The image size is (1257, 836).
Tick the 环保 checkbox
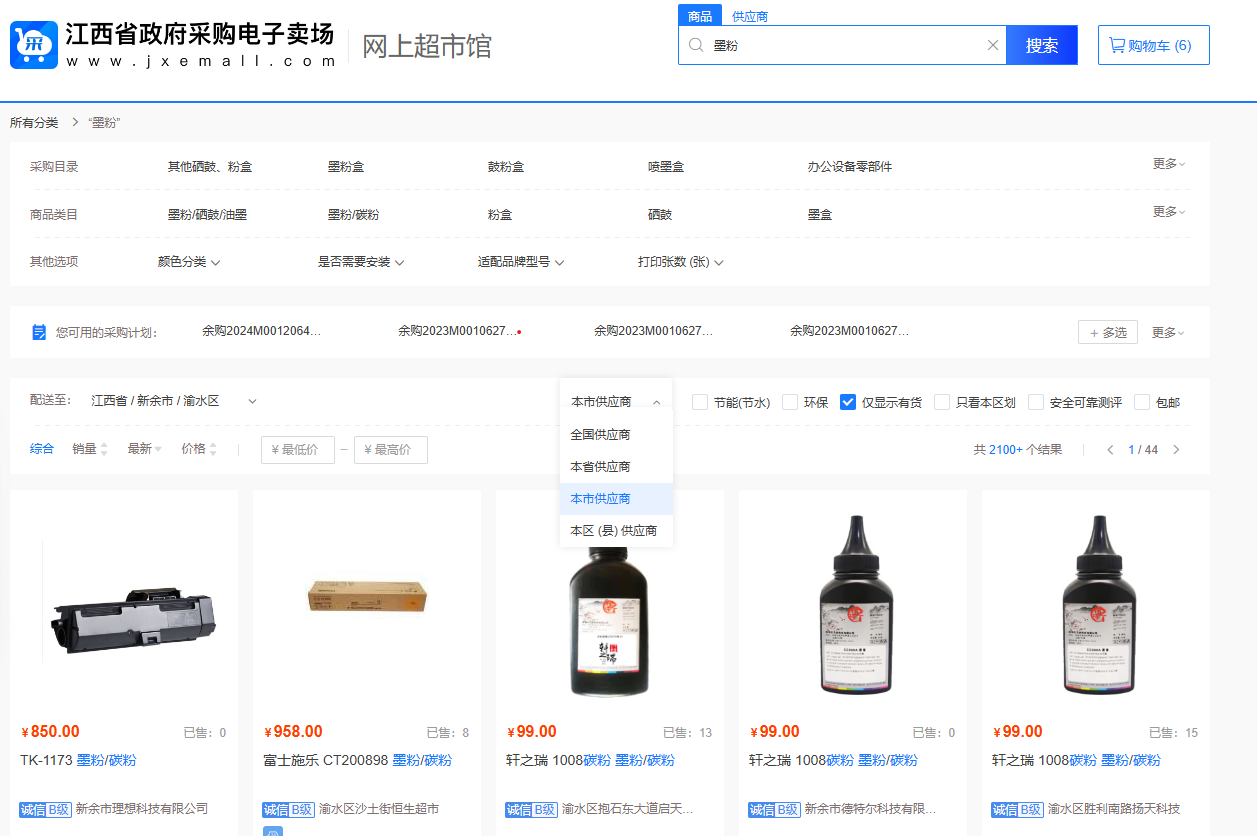[x=790, y=402]
